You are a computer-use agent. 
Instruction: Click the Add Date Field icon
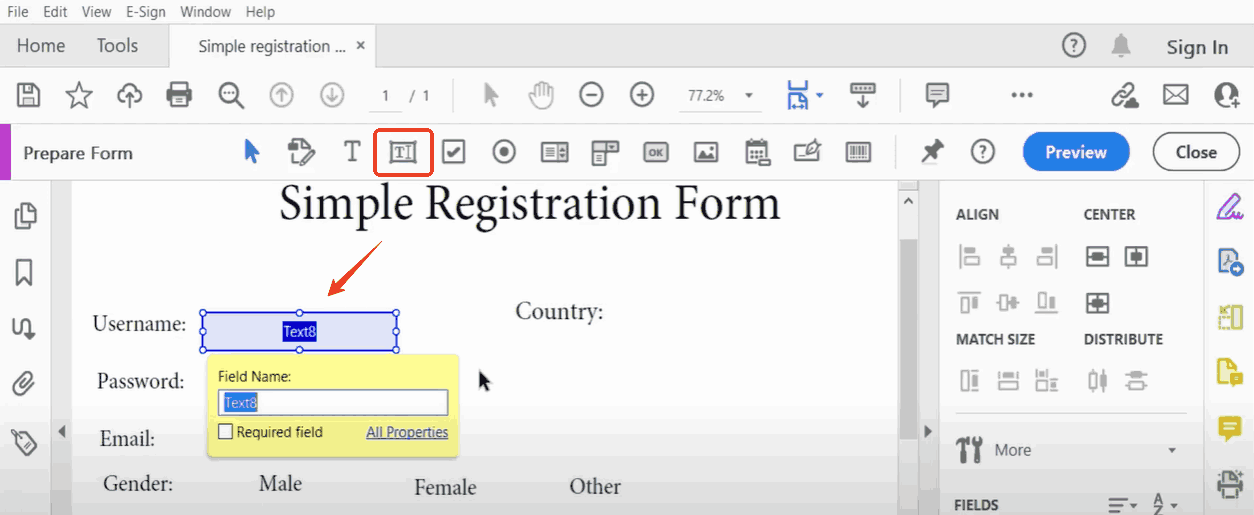[757, 152]
